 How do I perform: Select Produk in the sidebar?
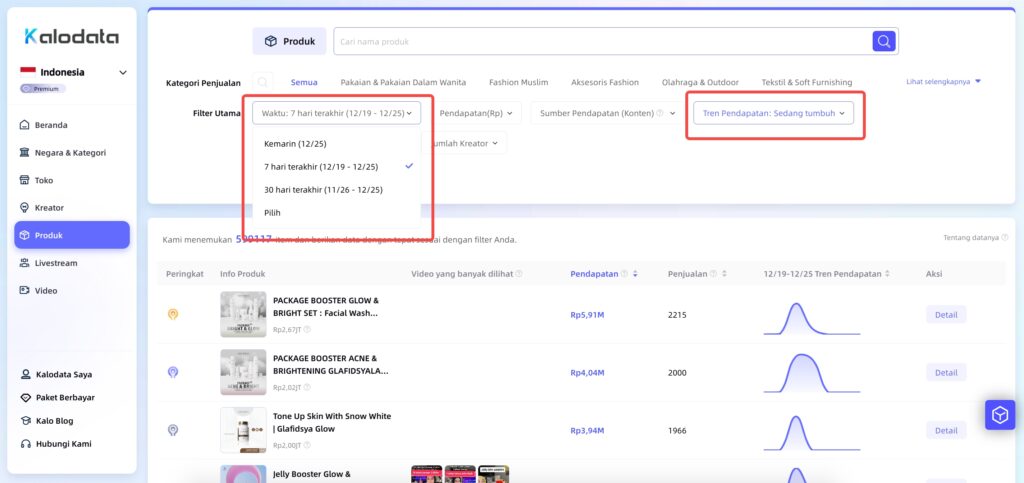click(72, 235)
